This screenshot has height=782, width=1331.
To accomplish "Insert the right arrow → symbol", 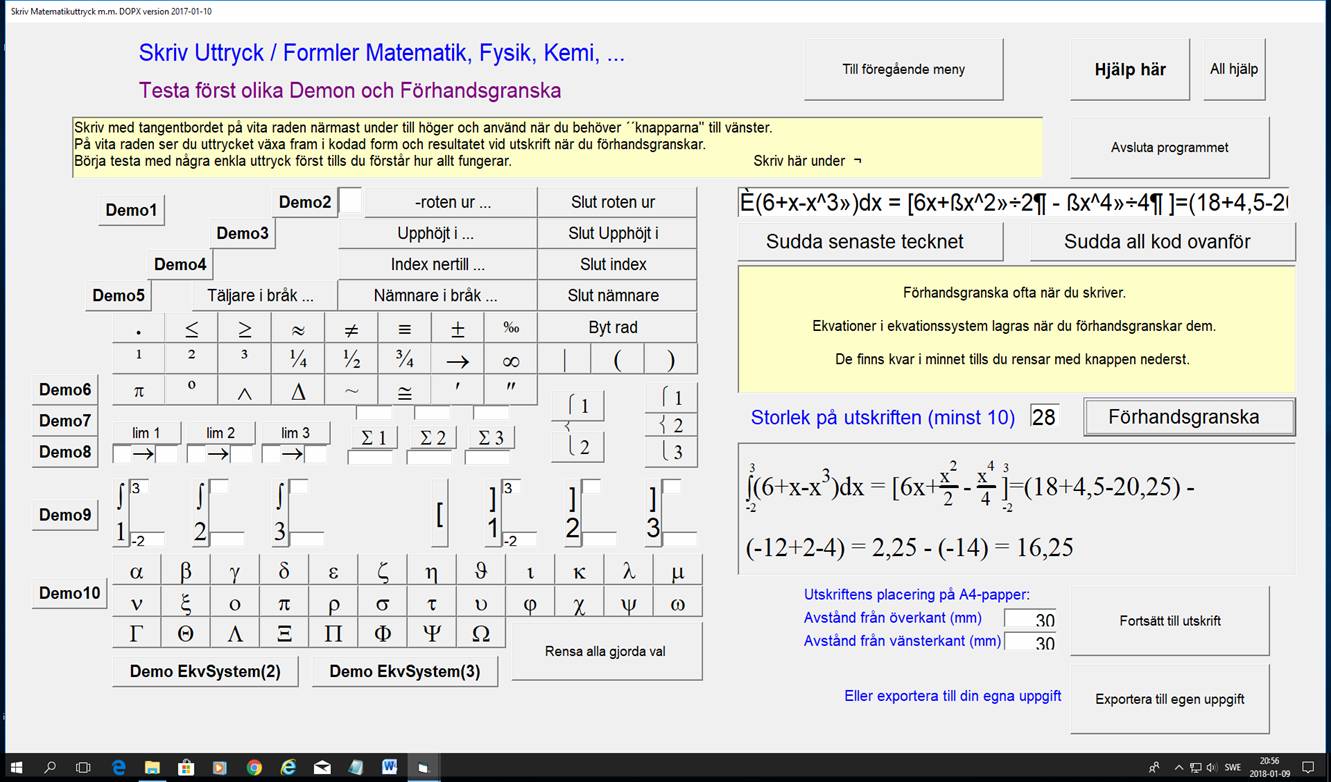I will coord(457,360).
